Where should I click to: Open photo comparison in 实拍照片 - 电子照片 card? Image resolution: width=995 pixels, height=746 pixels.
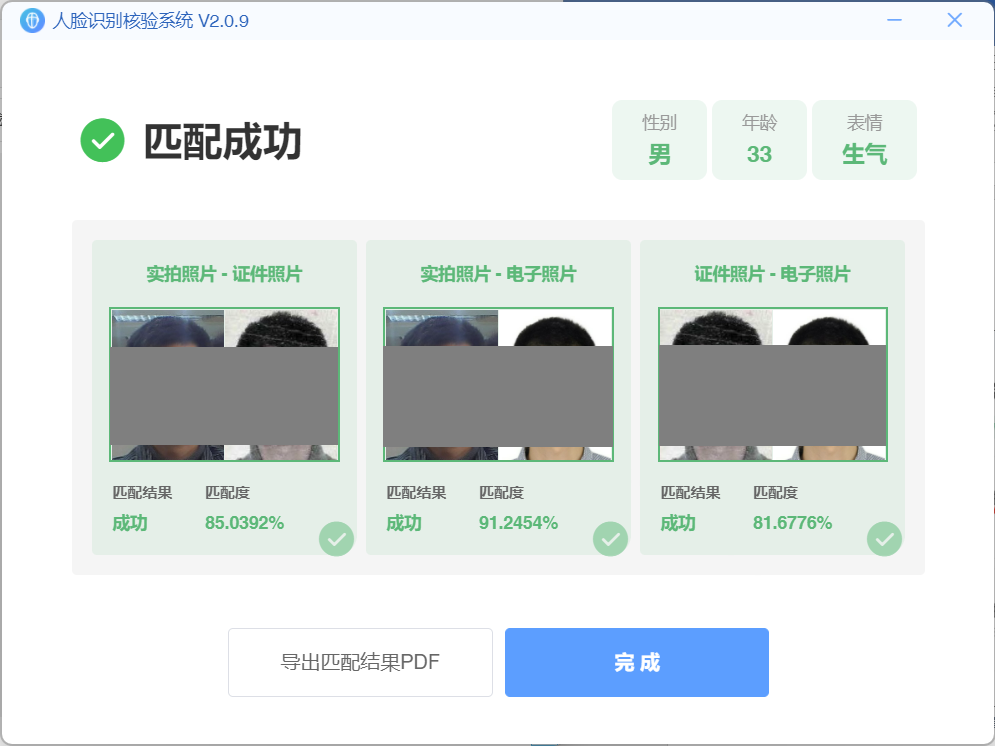coord(498,384)
